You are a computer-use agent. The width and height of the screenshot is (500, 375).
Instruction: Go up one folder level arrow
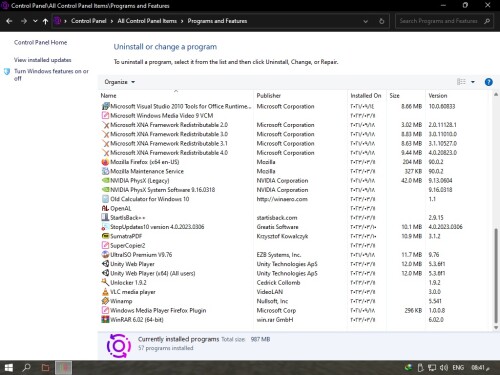tap(45, 21)
